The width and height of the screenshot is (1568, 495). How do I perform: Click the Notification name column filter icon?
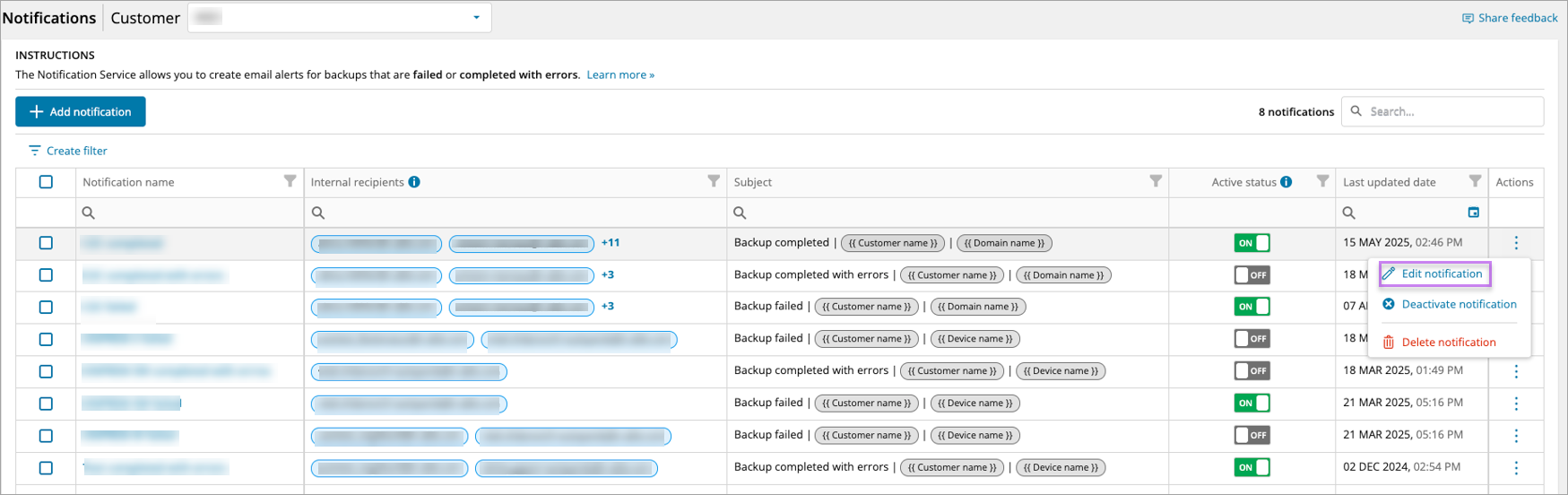click(290, 181)
